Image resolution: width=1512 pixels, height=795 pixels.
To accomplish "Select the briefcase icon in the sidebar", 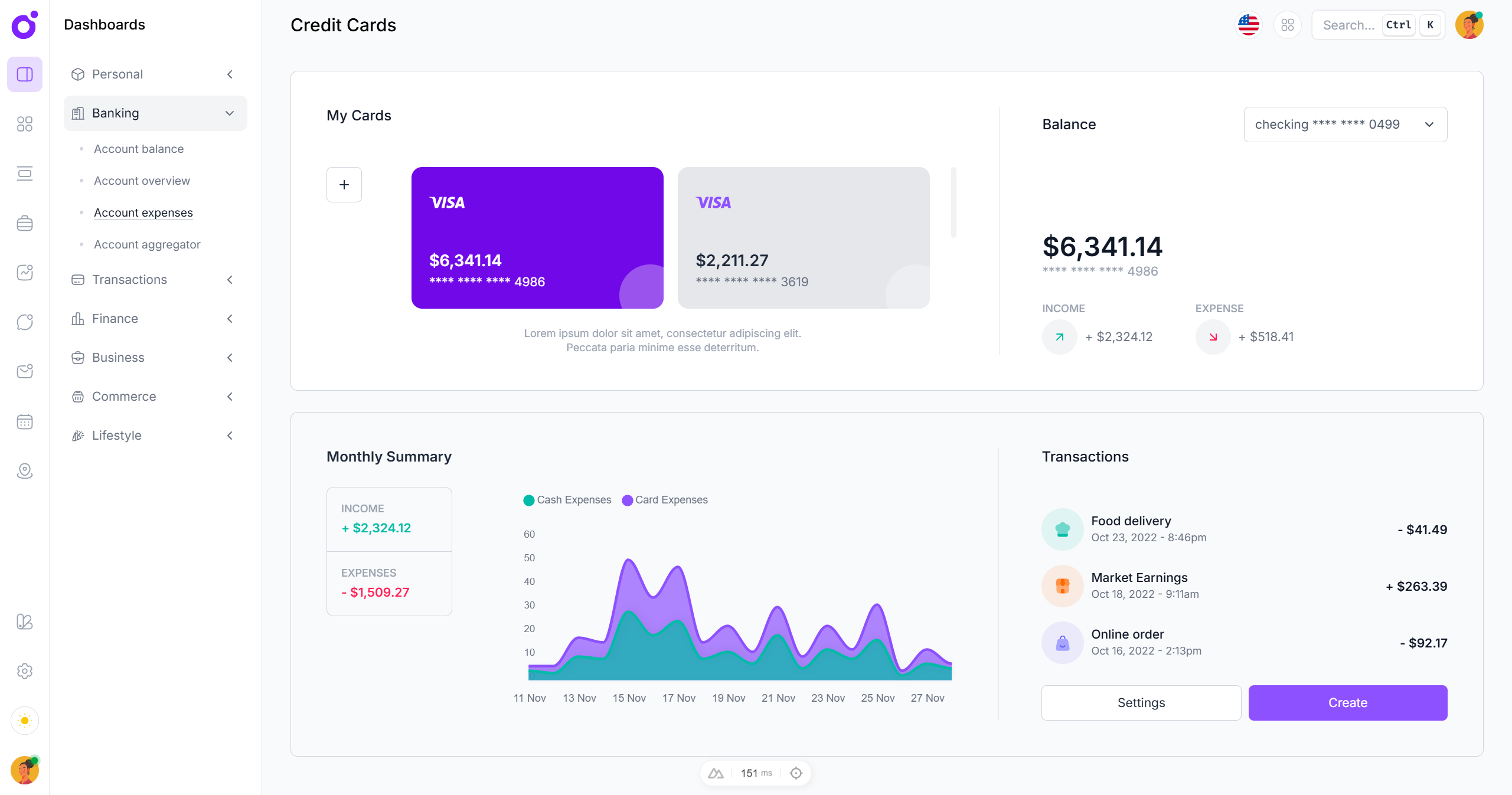I will 24,223.
